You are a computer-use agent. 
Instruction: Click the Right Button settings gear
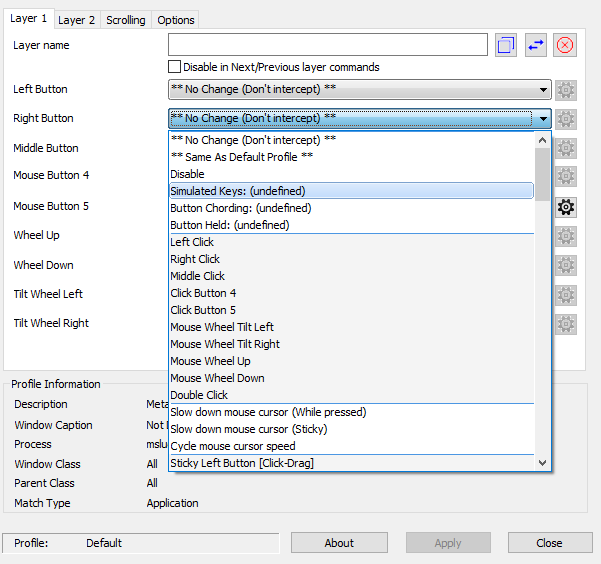(x=566, y=119)
